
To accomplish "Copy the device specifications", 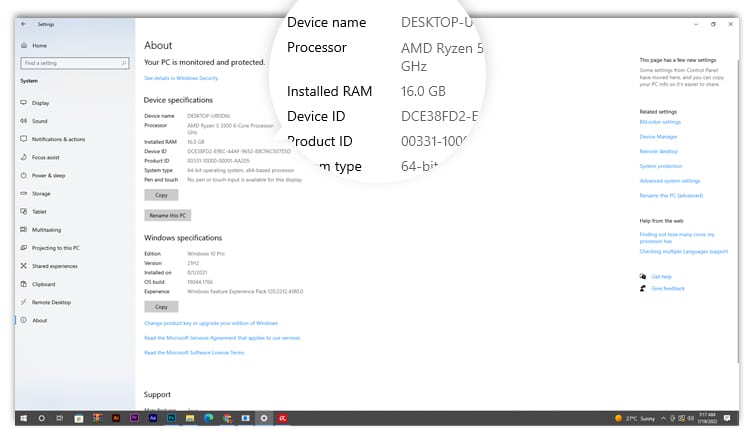I will pyautogui.click(x=161, y=195).
